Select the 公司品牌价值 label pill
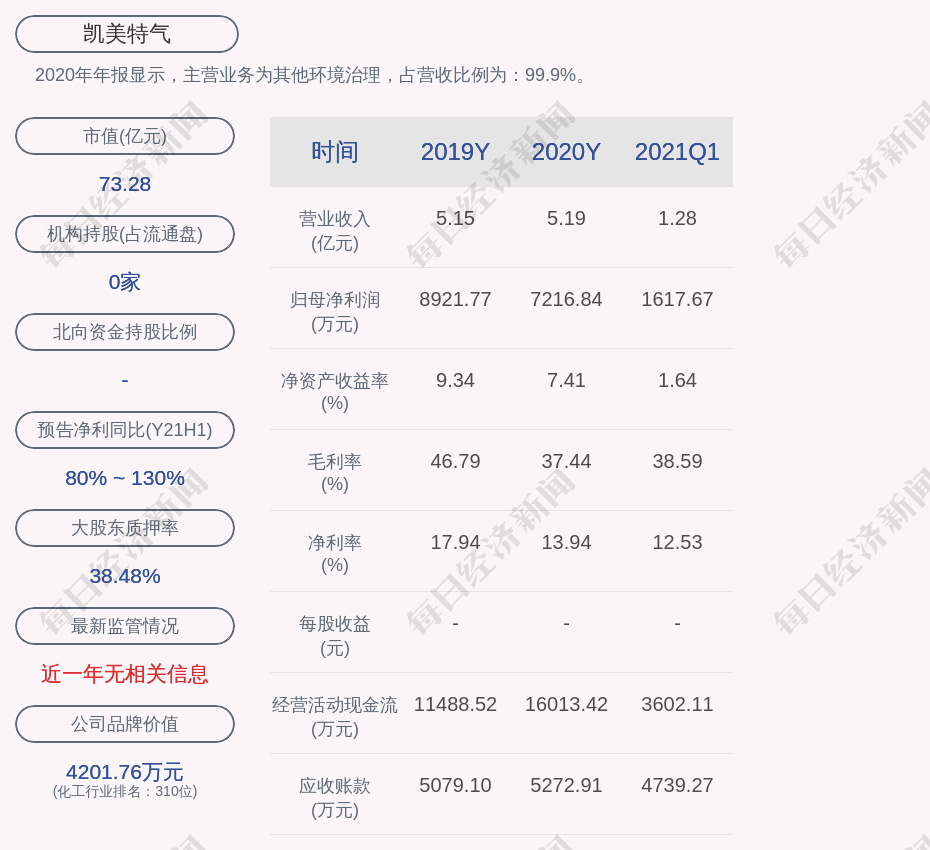 pyautogui.click(x=125, y=724)
